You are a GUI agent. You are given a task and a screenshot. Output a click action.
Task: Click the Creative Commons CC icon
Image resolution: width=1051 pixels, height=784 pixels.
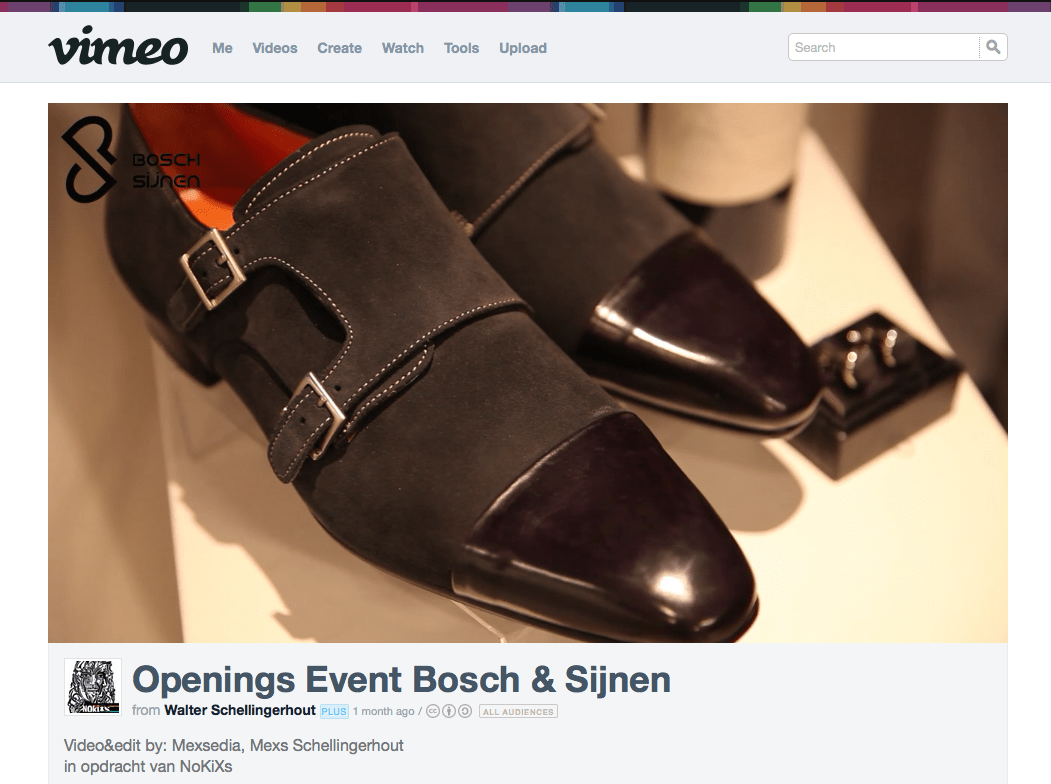pos(433,711)
